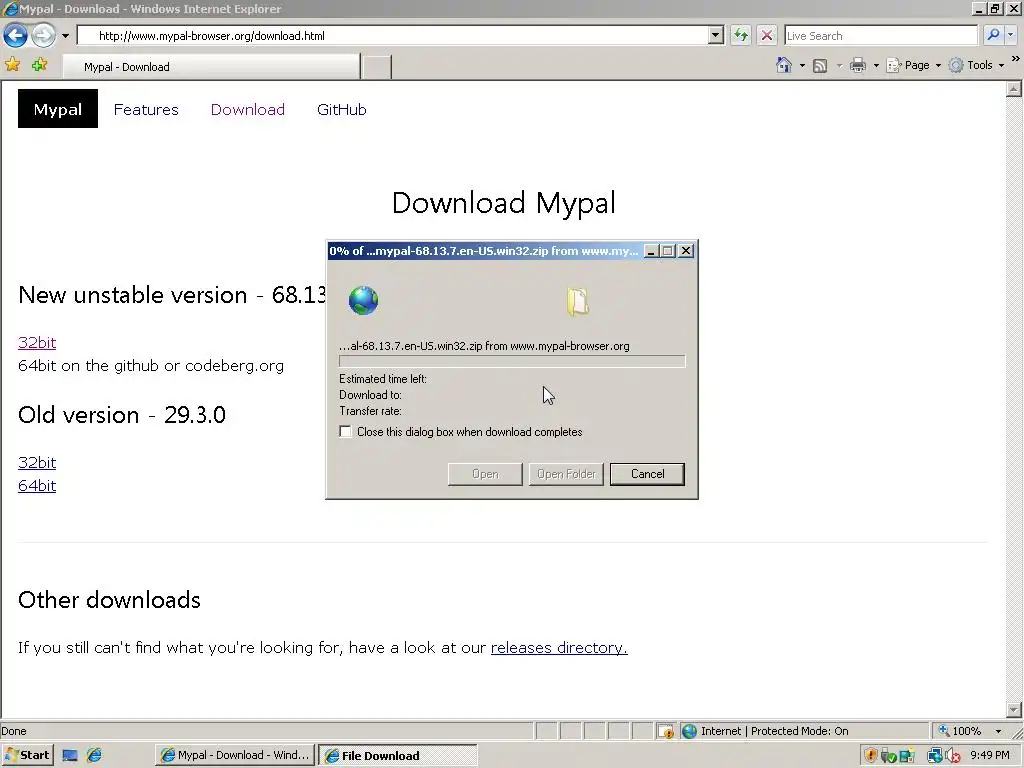
Task: Open a new blank tab
Action: [x=377, y=67]
